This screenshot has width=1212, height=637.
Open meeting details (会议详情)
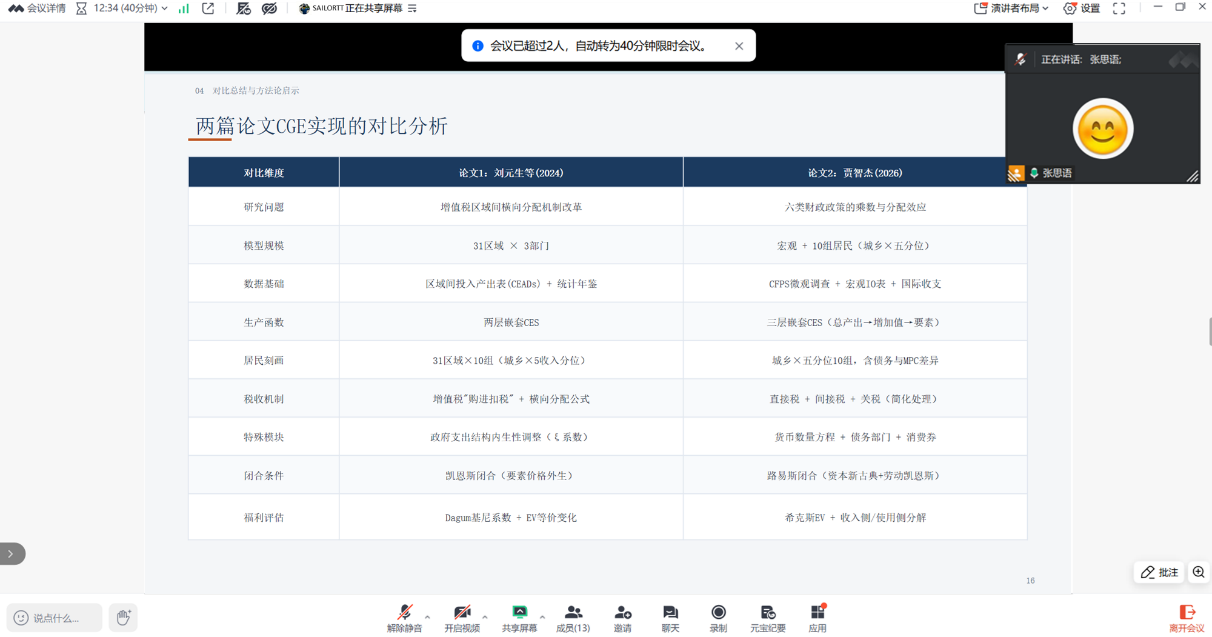pyautogui.click(x=37, y=8)
